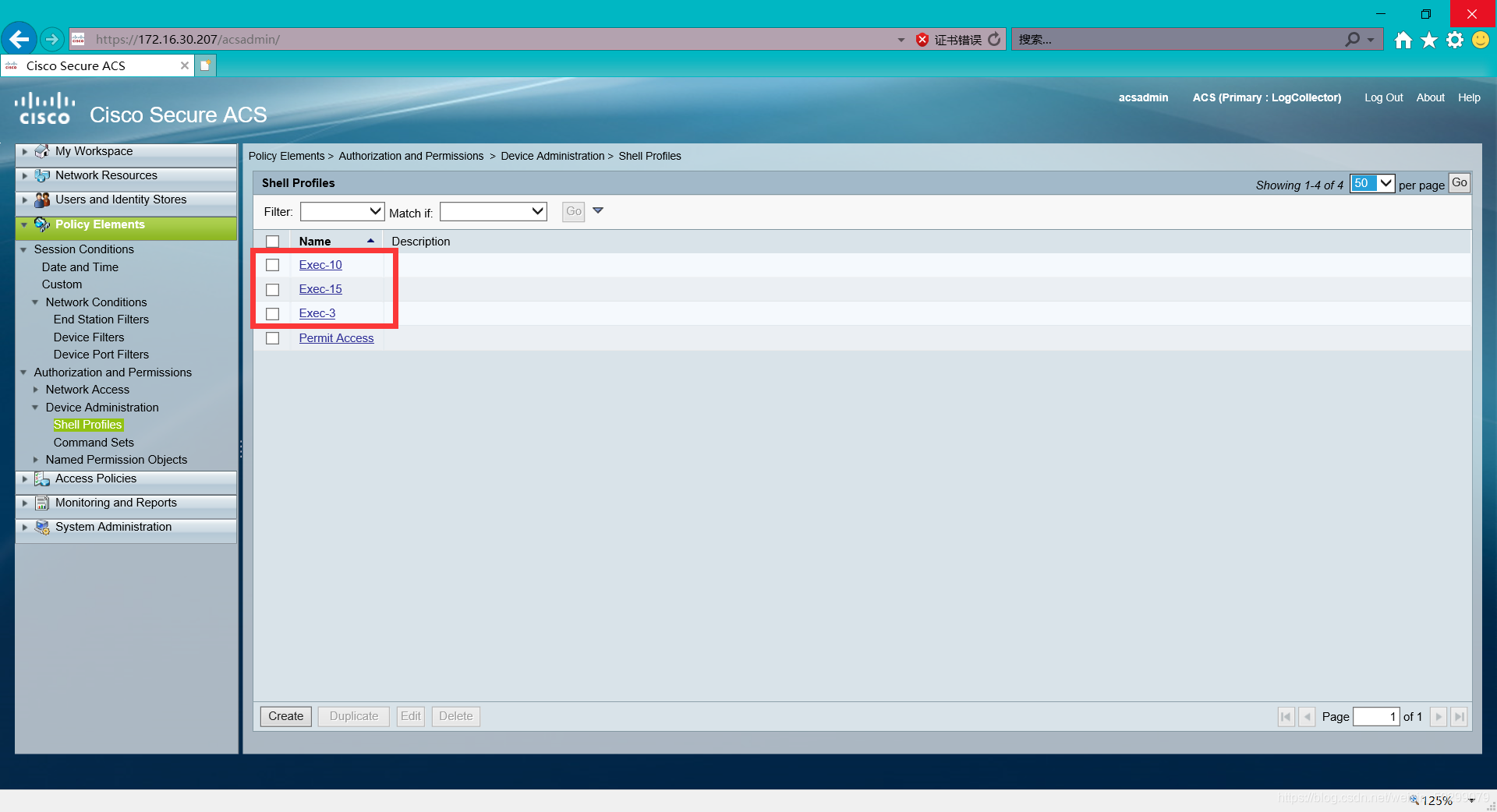
Task: Click the search magnifier icon
Action: click(x=1353, y=39)
